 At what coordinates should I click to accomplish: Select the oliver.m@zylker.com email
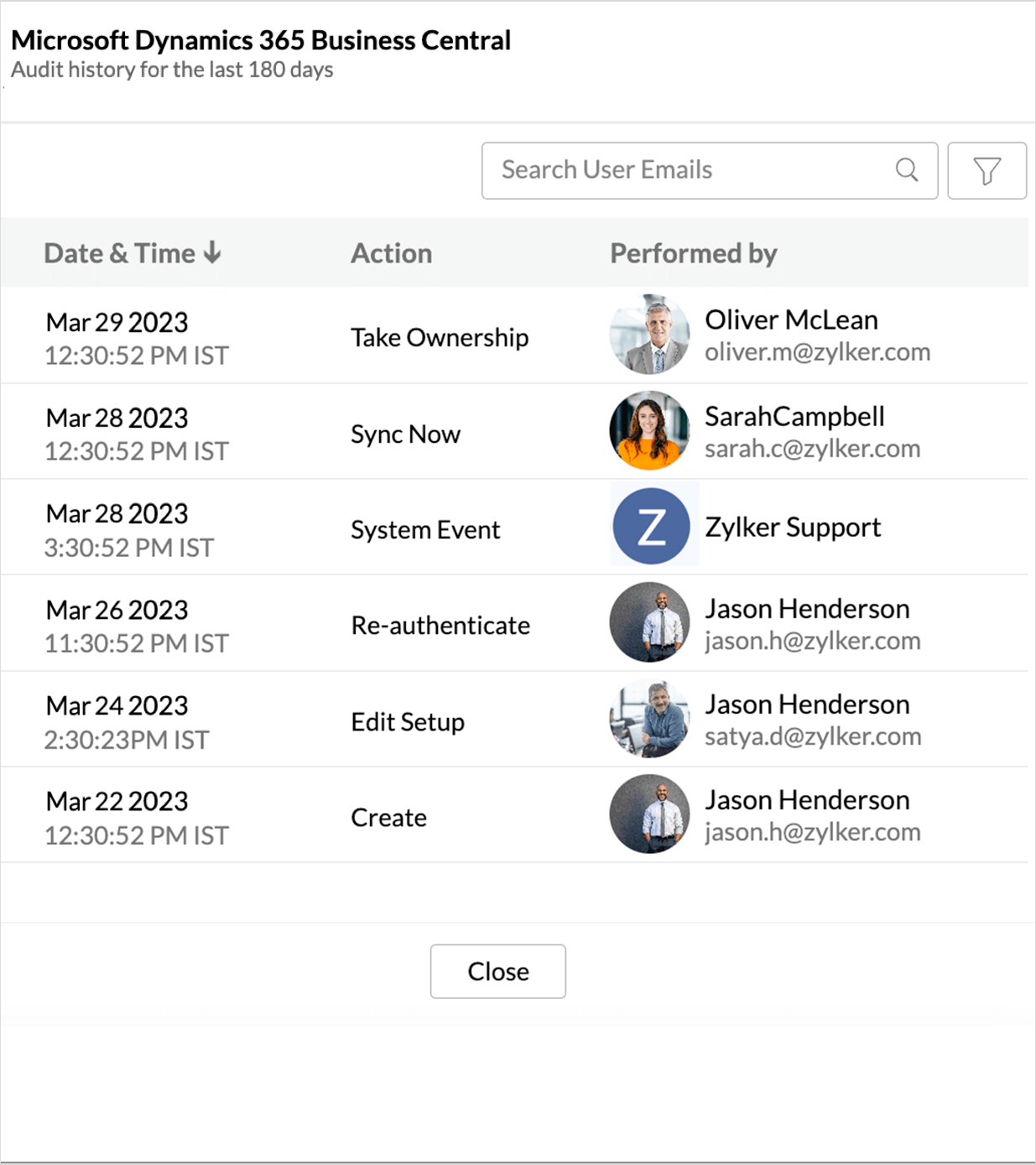click(x=817, y=352)
